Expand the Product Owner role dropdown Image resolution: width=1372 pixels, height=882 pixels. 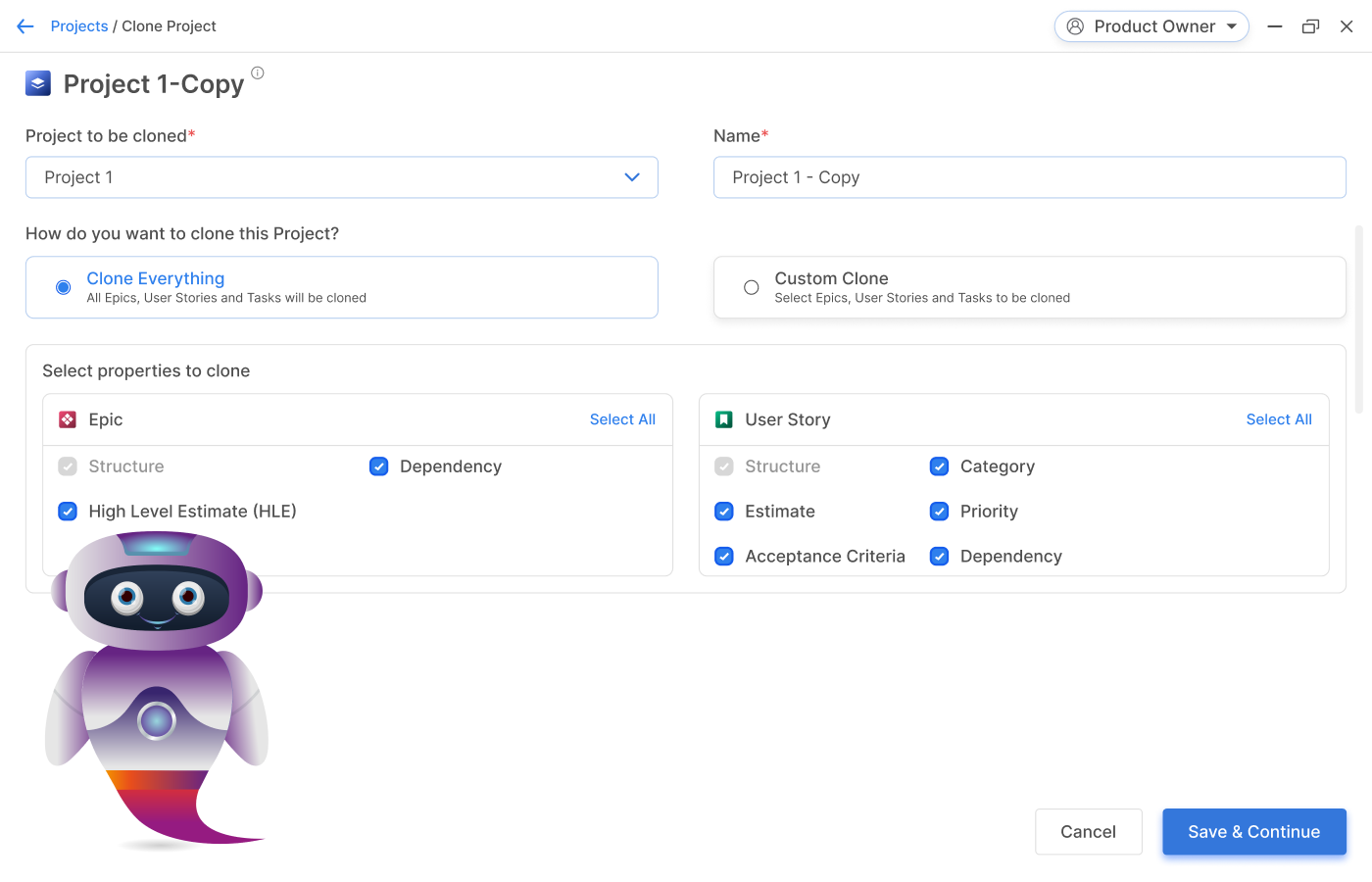(1231, 26)
